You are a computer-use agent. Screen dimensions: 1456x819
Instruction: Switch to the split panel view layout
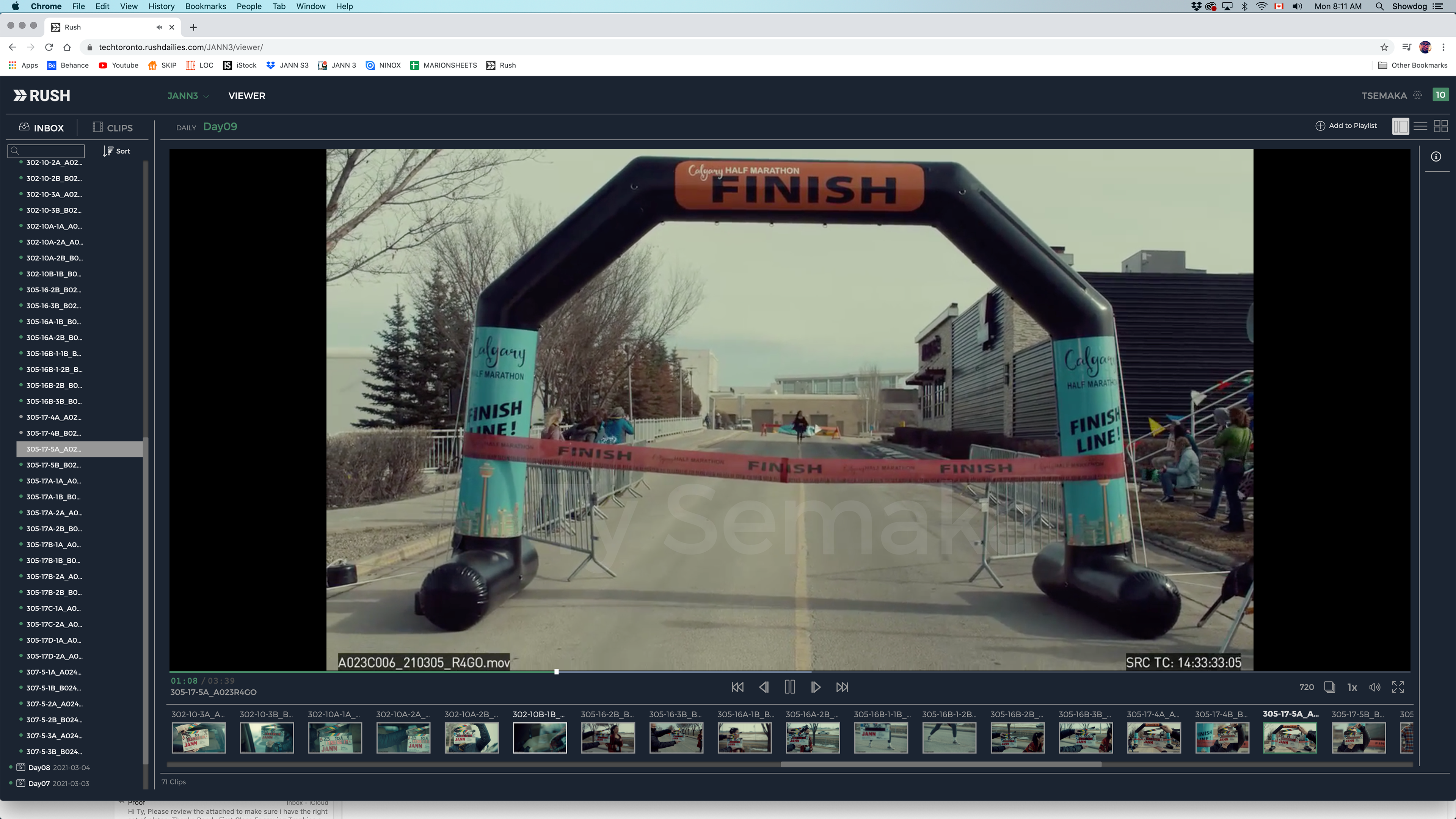pos(1400,126)
